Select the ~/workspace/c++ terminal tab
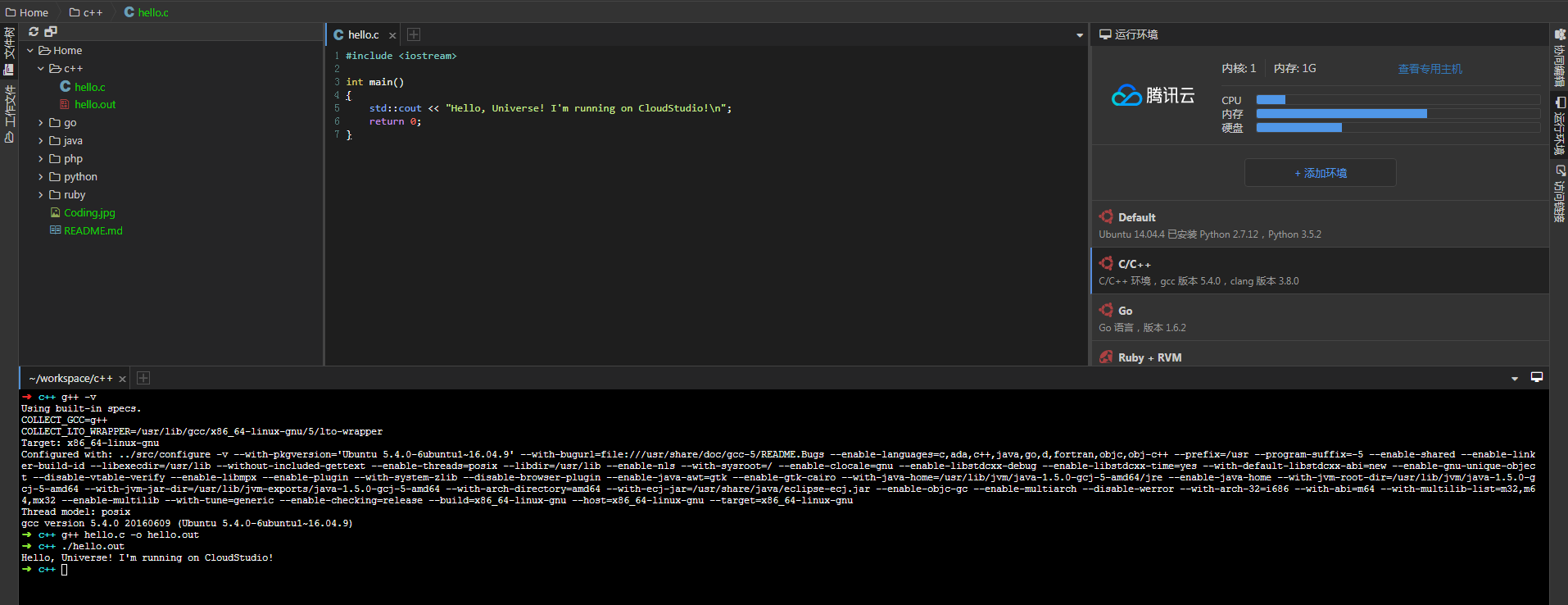Image resolution: width=1568 pixels, height=605 pixels. point(70,379)
